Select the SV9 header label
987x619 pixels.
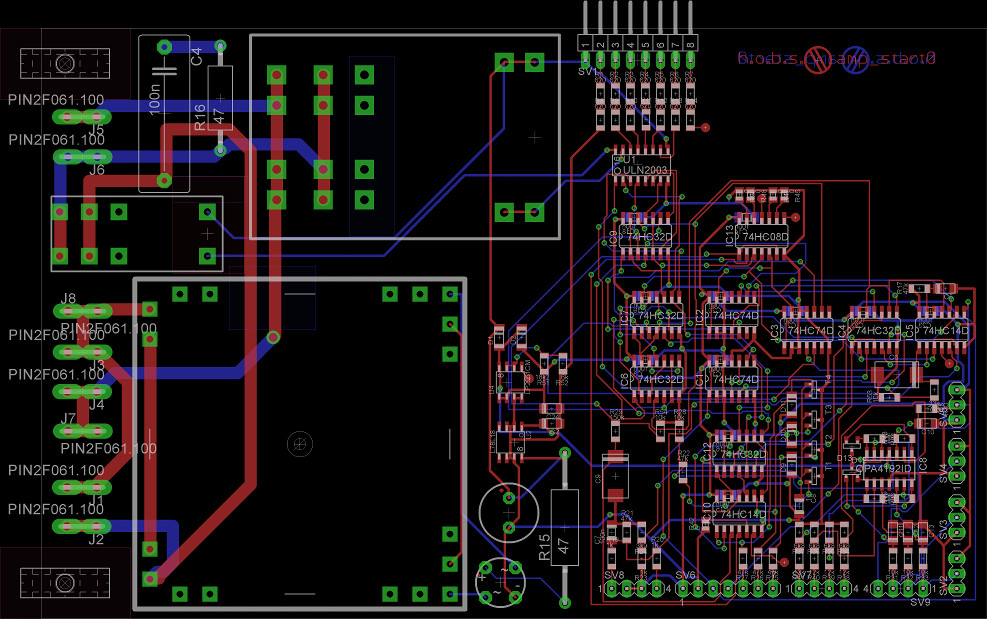[x=920, y=603]
